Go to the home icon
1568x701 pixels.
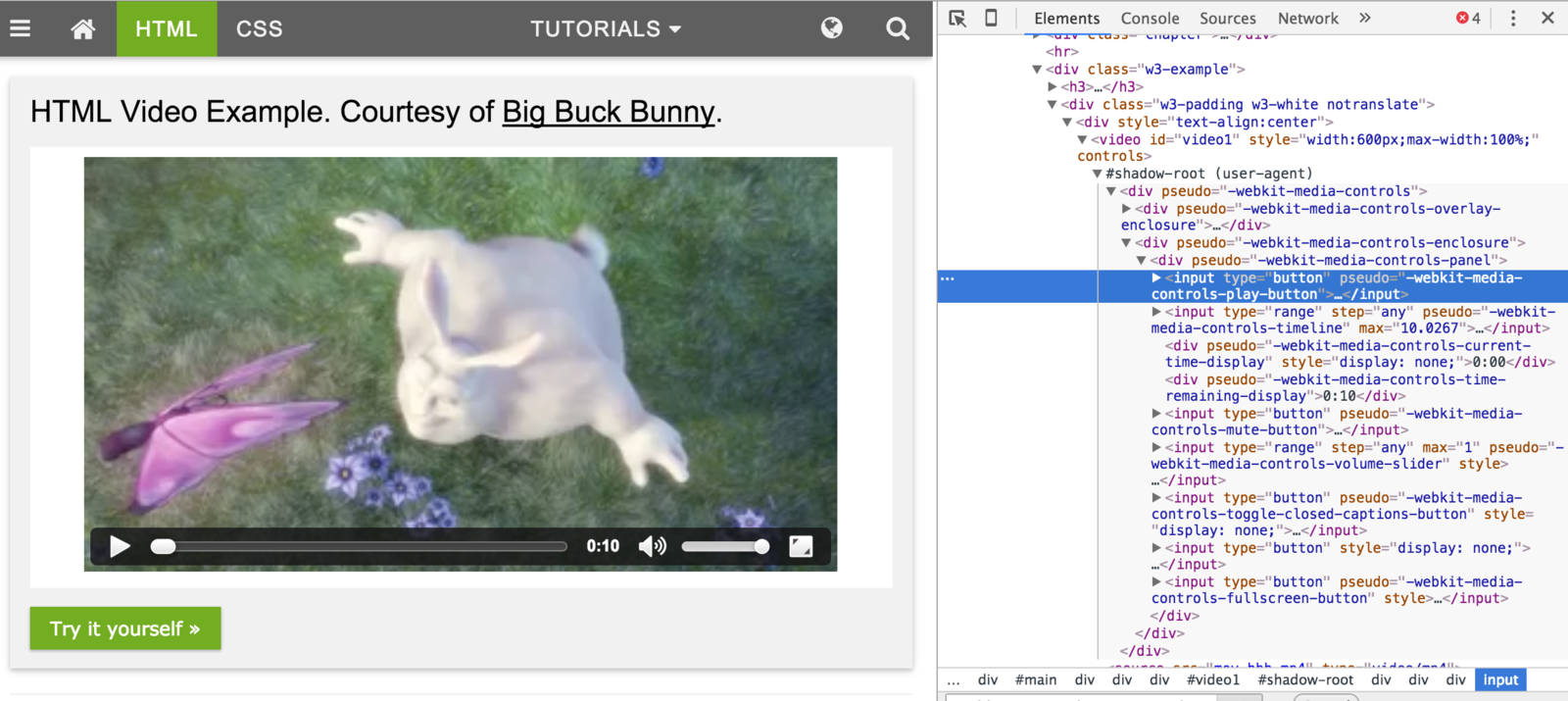83,28
